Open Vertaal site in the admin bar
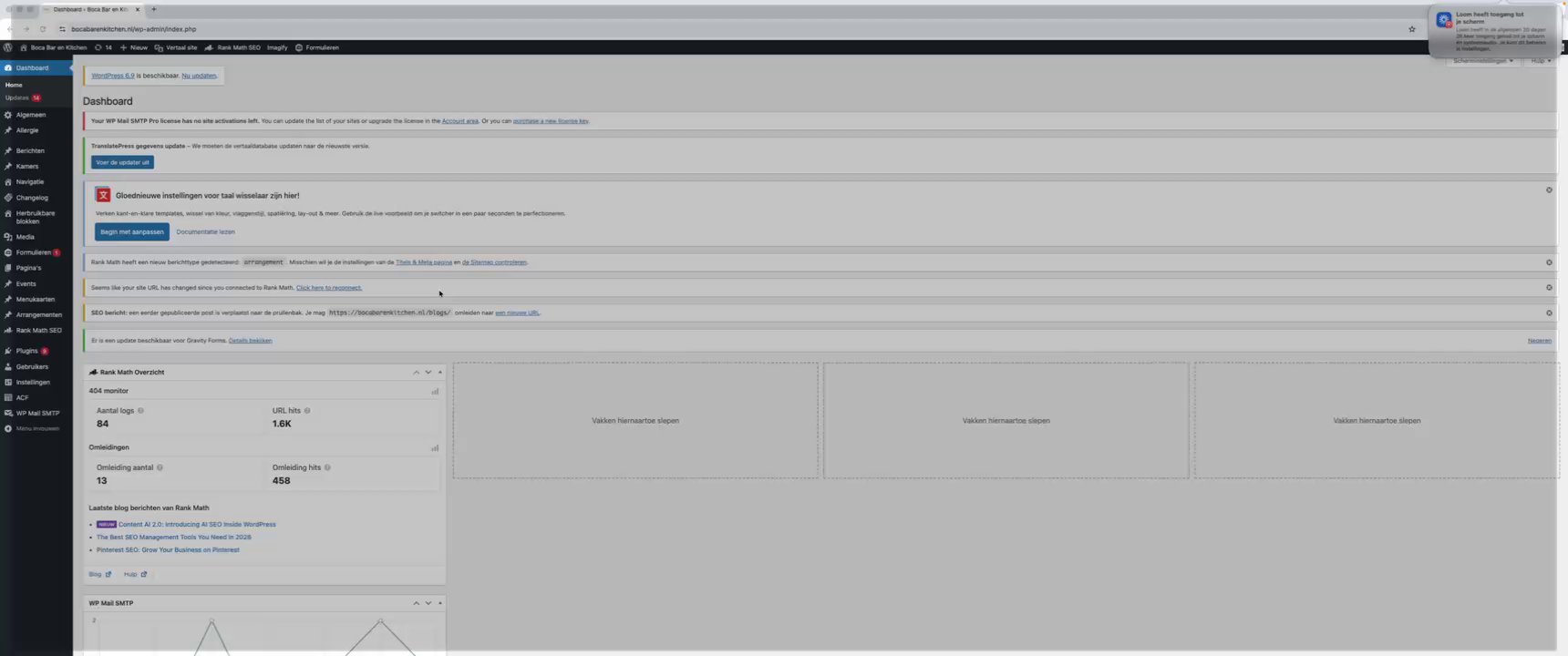The width and height of the screenshot is (1568, 656). [176, 47]
